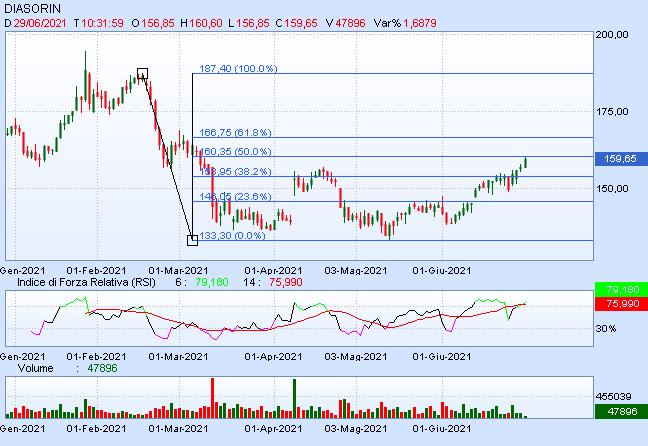Click the blue 159,65 current price badge
648x446 pixels.
click(621, 159)
